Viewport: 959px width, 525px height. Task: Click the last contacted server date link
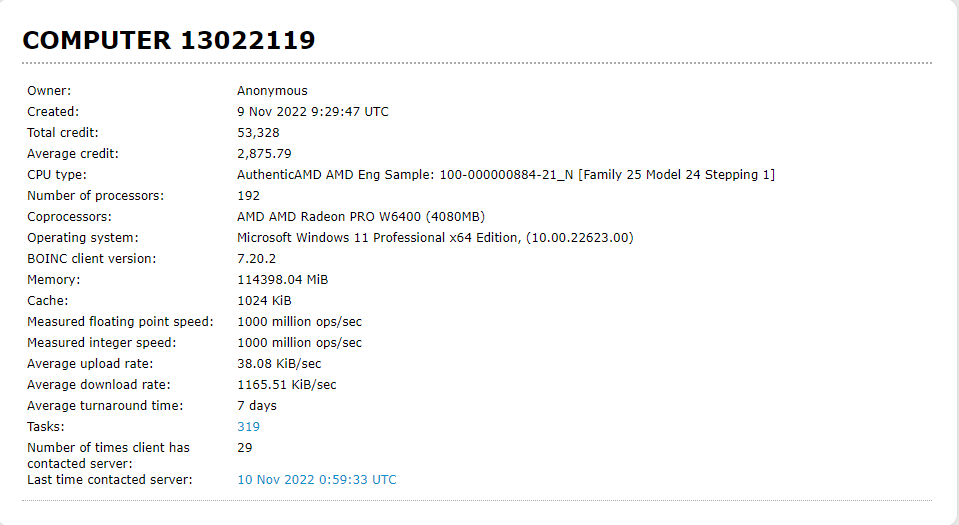(x=316, y=480)
